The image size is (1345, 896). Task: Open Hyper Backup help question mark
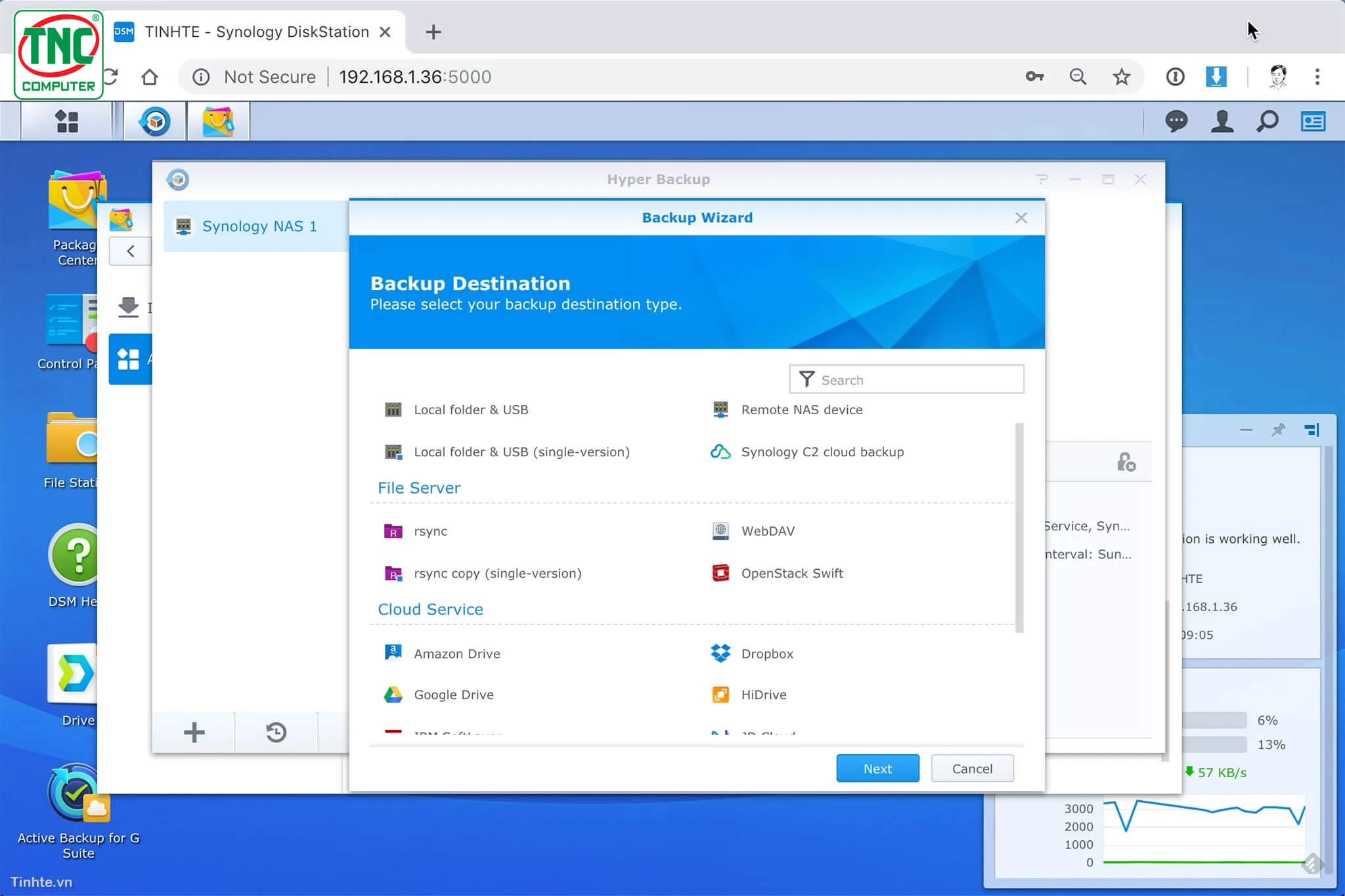click(1042, 179)
